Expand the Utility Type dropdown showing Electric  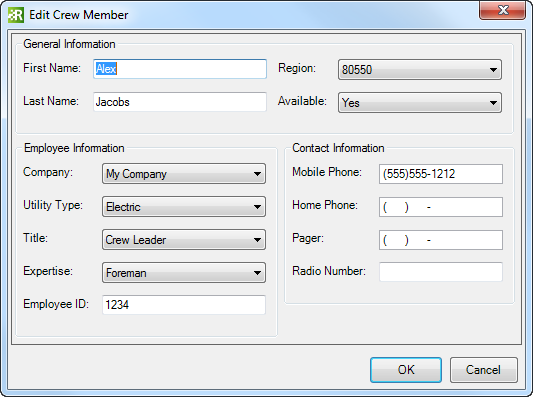[x=184, y=207]
